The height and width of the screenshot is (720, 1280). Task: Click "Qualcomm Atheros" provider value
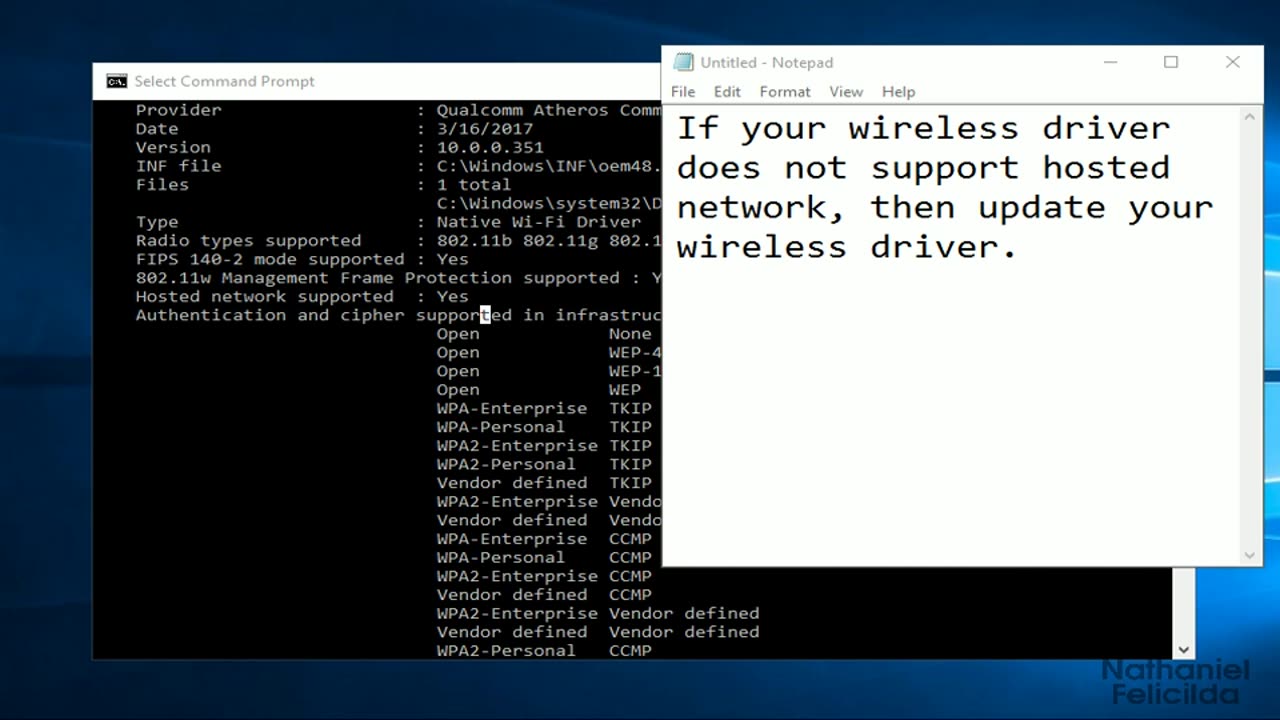(x=522, y=110)
